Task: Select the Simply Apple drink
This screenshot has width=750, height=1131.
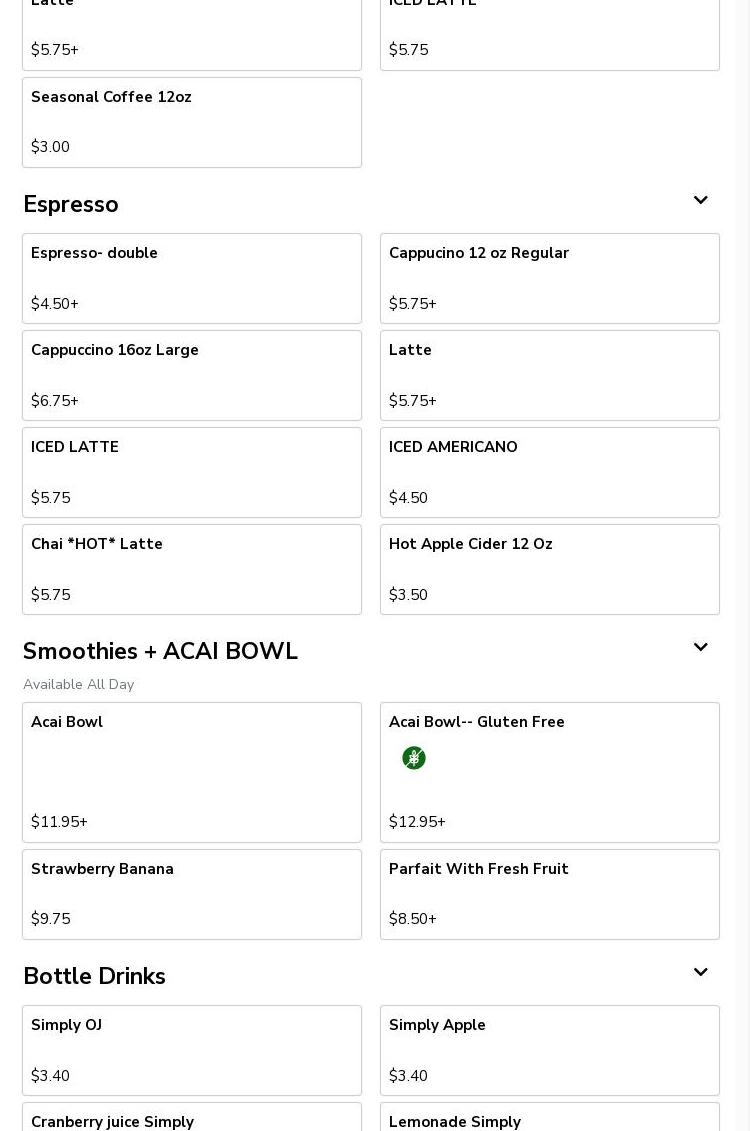Action: (550, 1050)
